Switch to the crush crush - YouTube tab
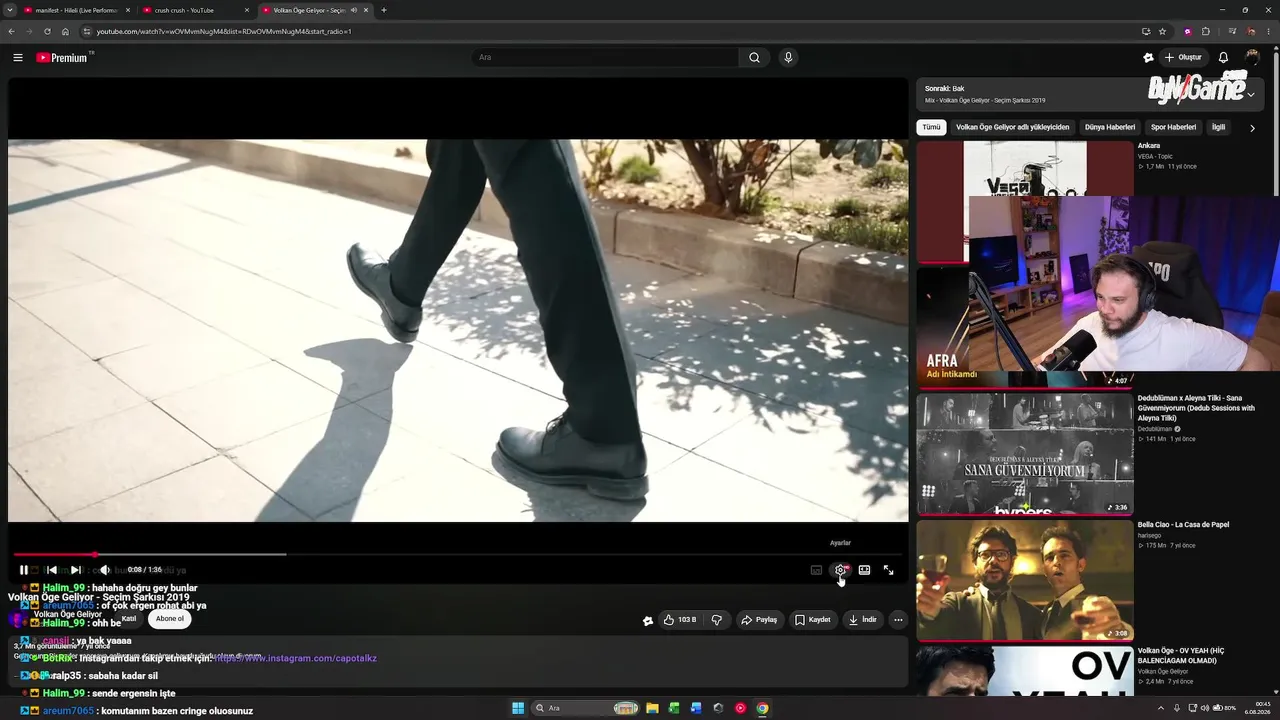 click(196, 10)
